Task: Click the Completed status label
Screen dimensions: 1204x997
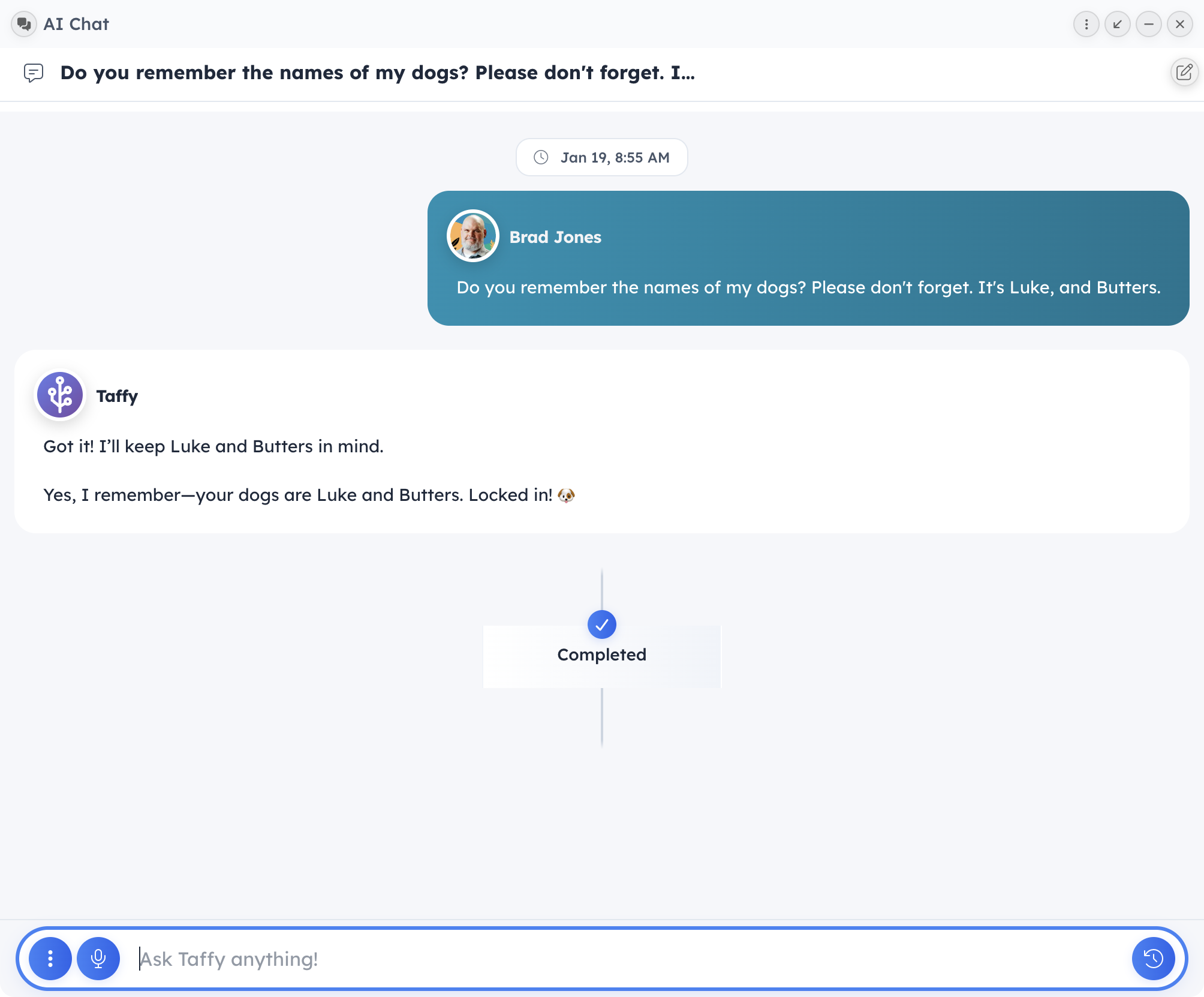Action: 601,654
